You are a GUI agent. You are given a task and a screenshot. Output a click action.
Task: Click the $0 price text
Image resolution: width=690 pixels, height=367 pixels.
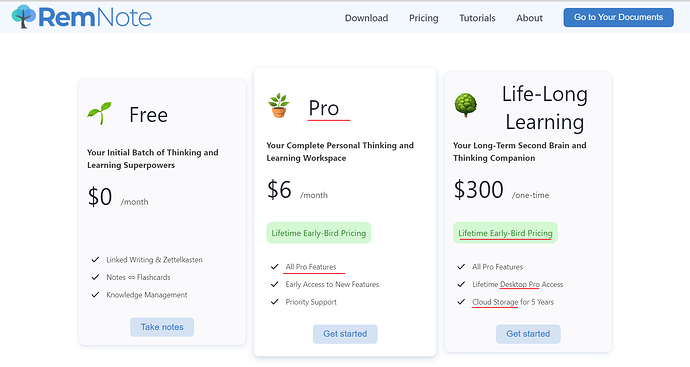[x=100, y=197]
